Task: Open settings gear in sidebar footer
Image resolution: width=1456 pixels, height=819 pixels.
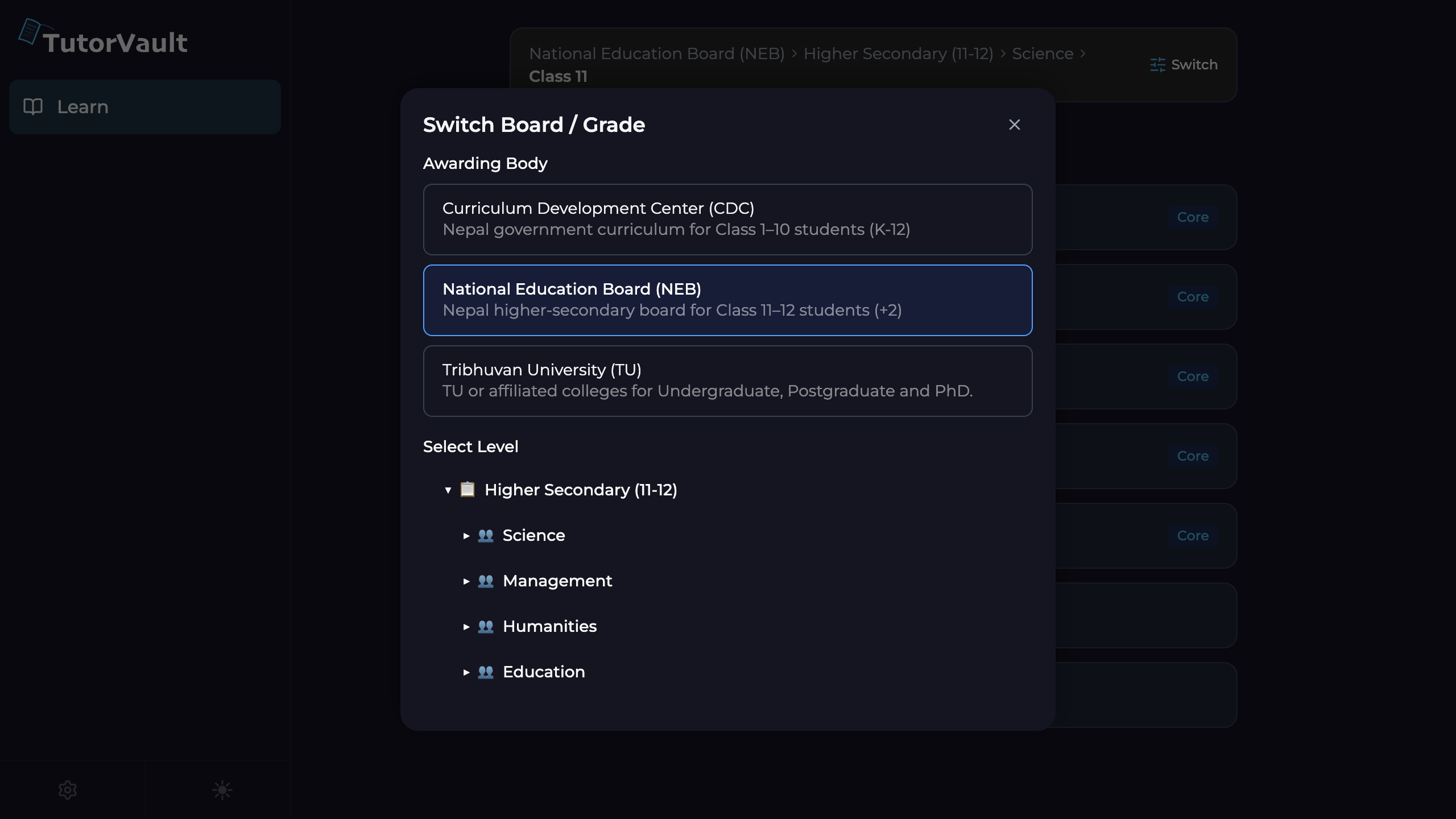Action: point(68,789)
